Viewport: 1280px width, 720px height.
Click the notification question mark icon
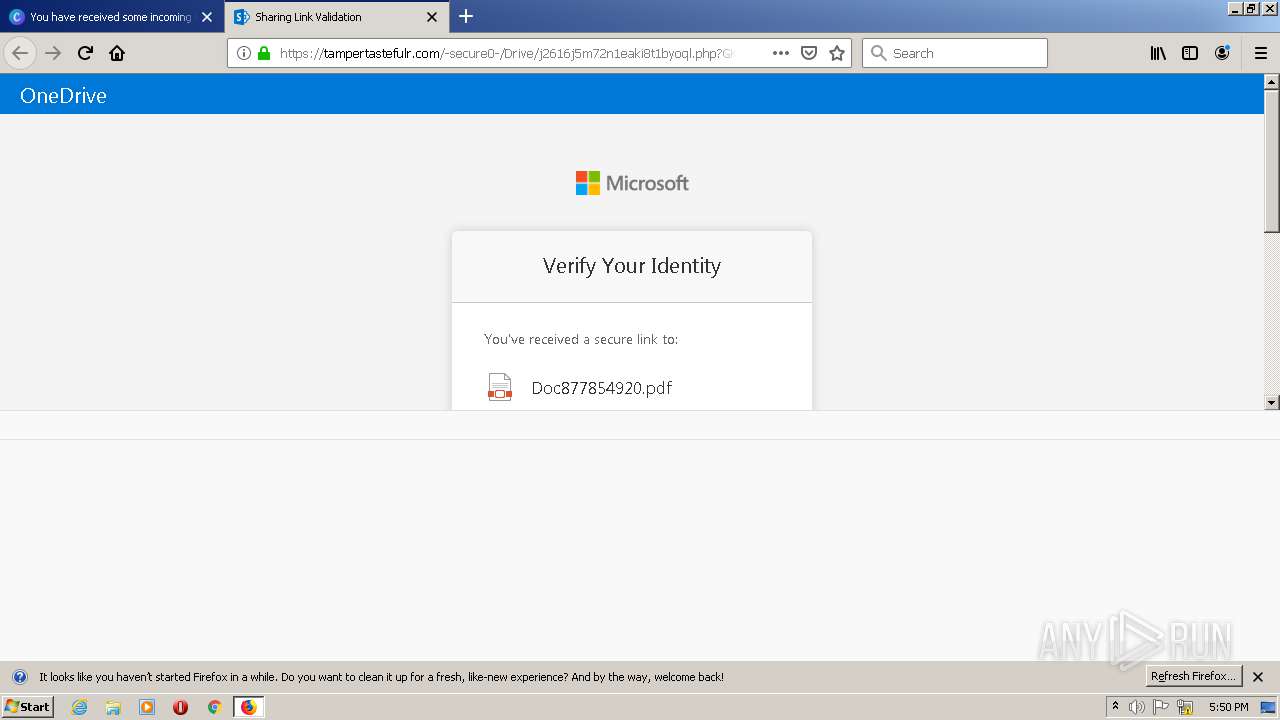click(19, 677)
